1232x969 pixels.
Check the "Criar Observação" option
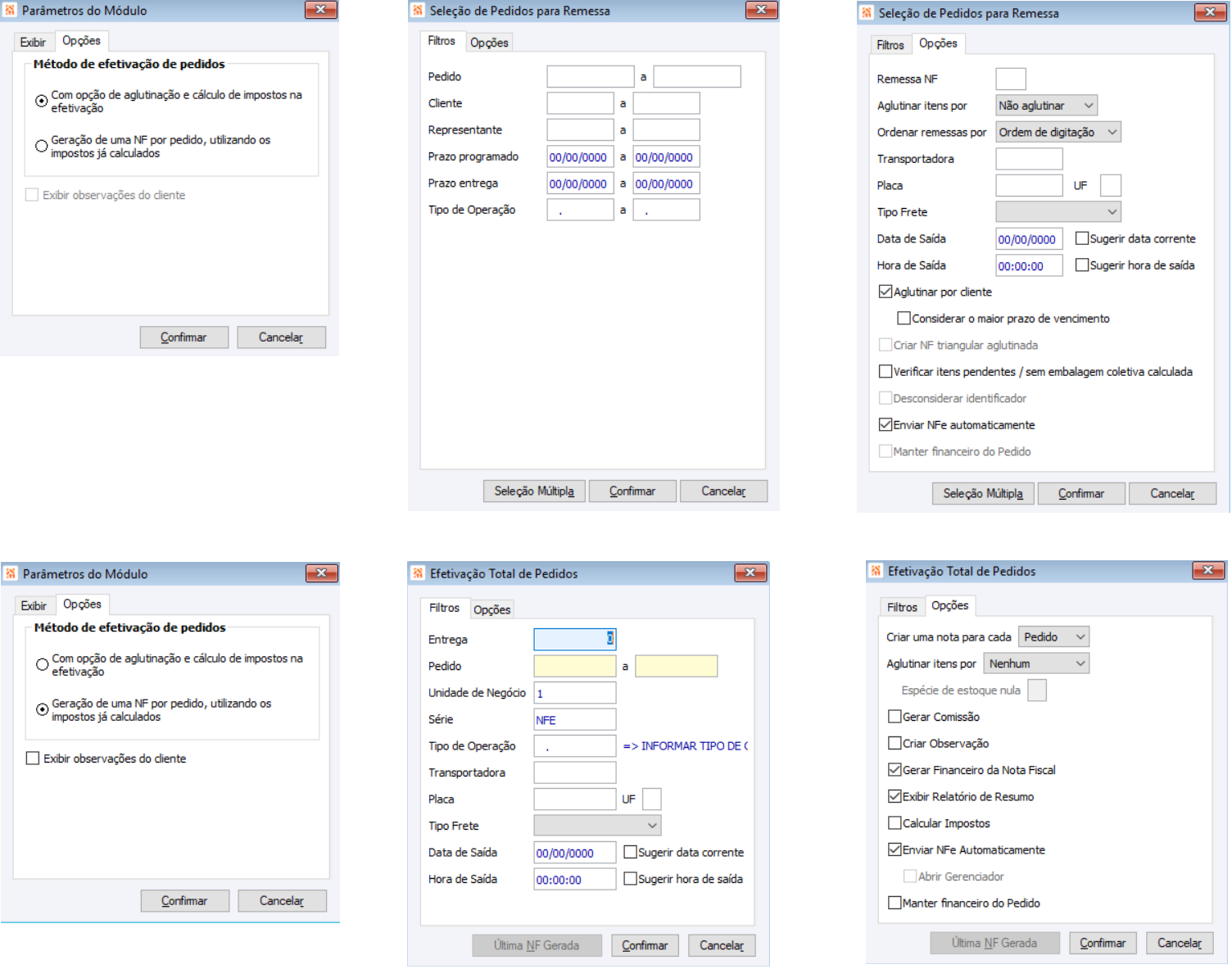point(895,744)
